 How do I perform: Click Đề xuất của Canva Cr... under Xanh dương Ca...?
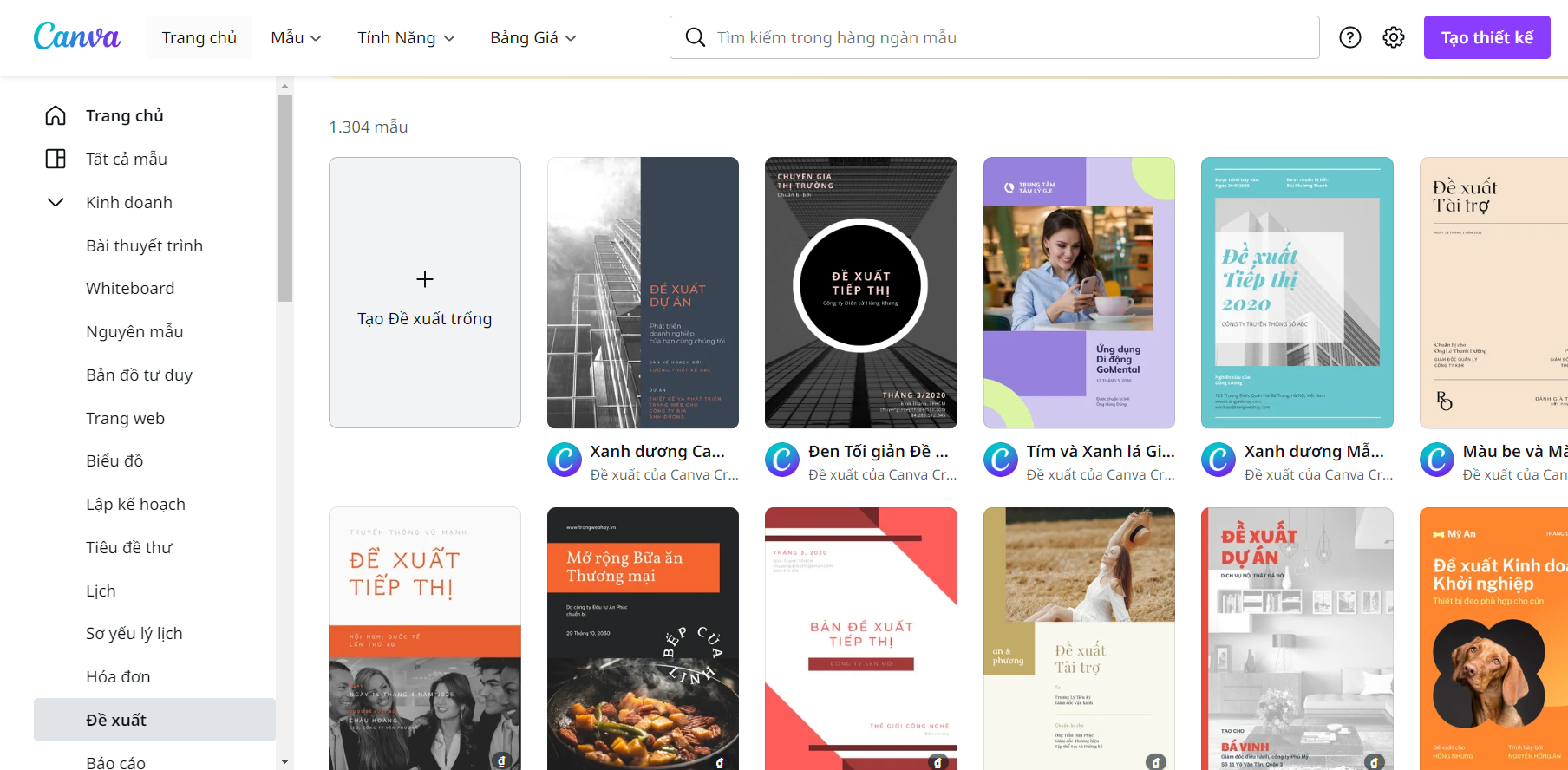tap(664, 474)
